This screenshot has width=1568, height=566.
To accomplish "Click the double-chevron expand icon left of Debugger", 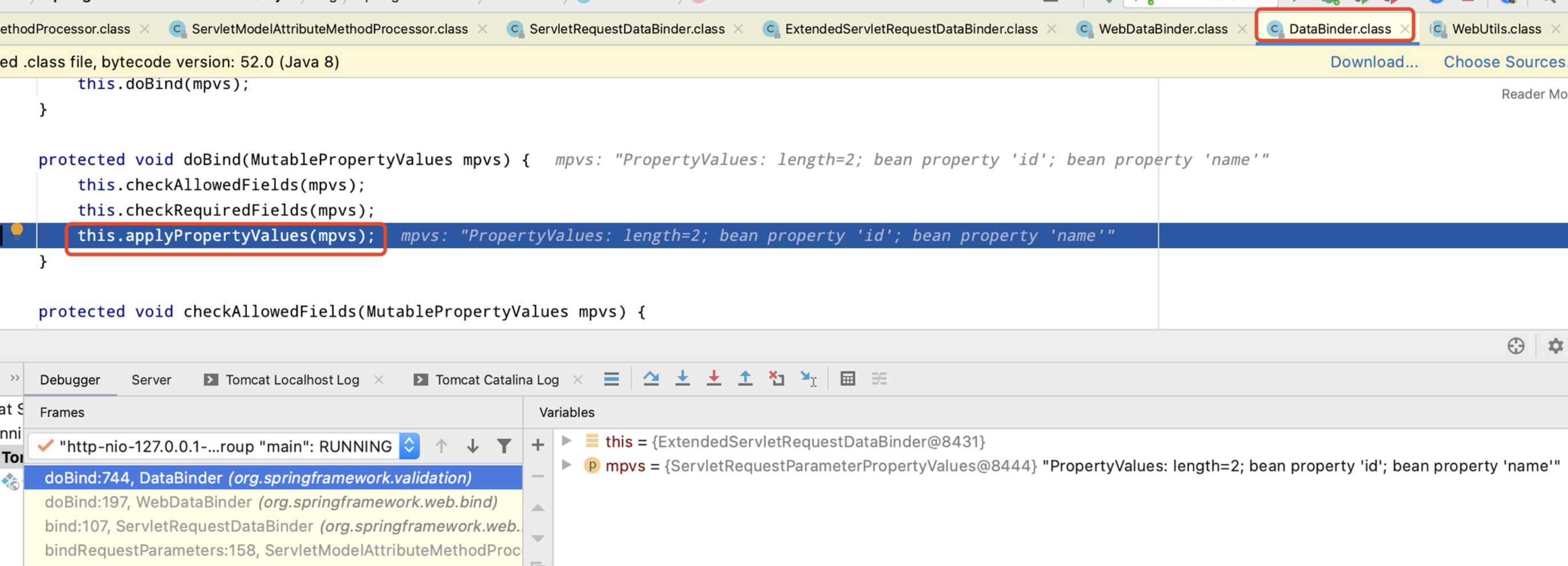I will [x=15, y=378].
